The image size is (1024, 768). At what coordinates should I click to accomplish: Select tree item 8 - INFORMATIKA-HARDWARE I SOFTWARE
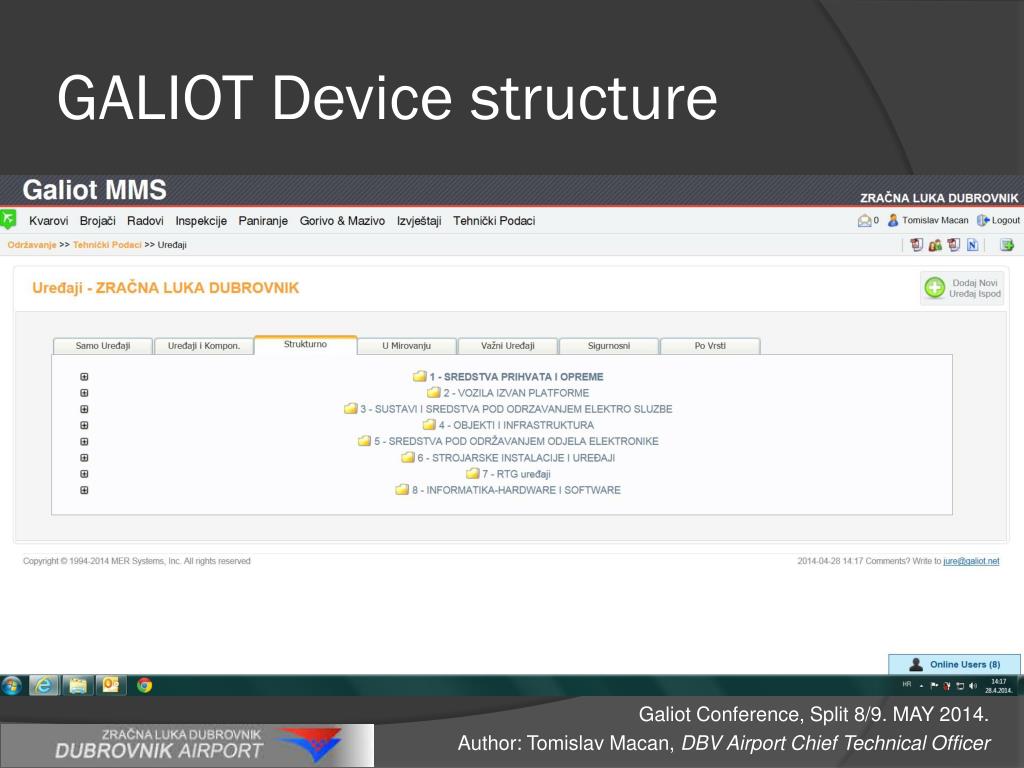point(516,490)
